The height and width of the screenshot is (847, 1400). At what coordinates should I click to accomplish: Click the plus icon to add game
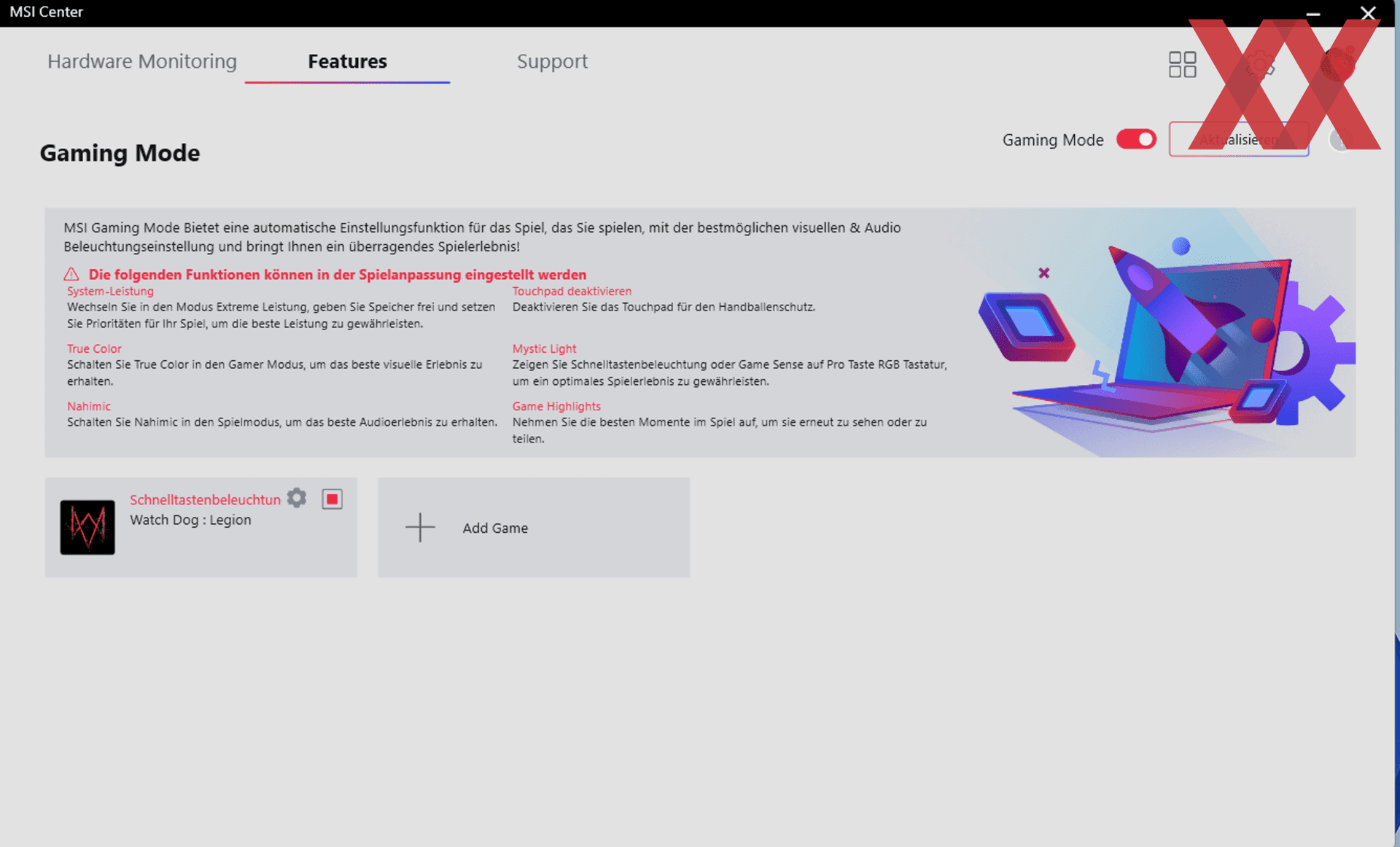pyautogui.click(x=420, y=527)
